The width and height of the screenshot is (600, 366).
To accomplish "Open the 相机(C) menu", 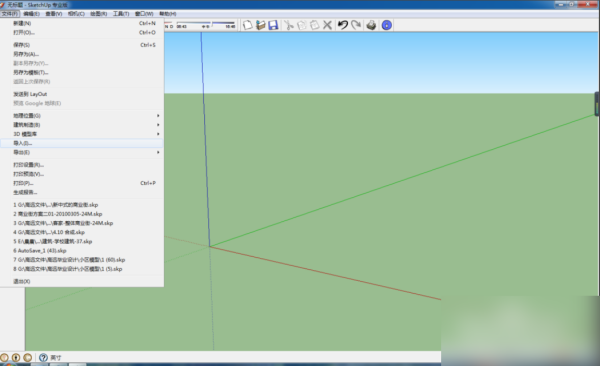I will (x=76, y=14).
